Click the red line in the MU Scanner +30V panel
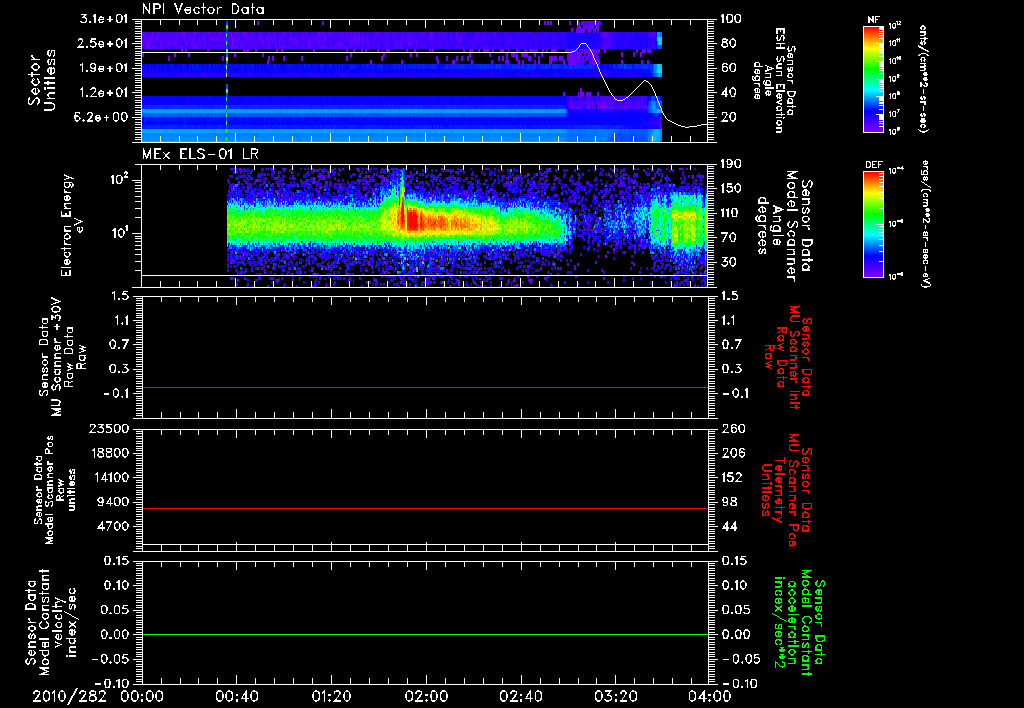The width and height of the screenshot is (1024, 708). [426, 387]
